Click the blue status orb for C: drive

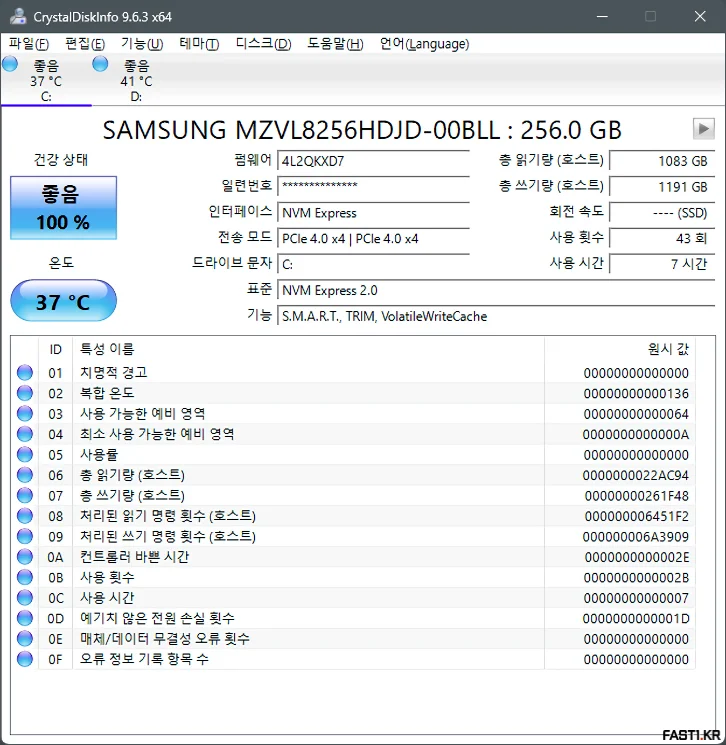(x=10, y=64)
